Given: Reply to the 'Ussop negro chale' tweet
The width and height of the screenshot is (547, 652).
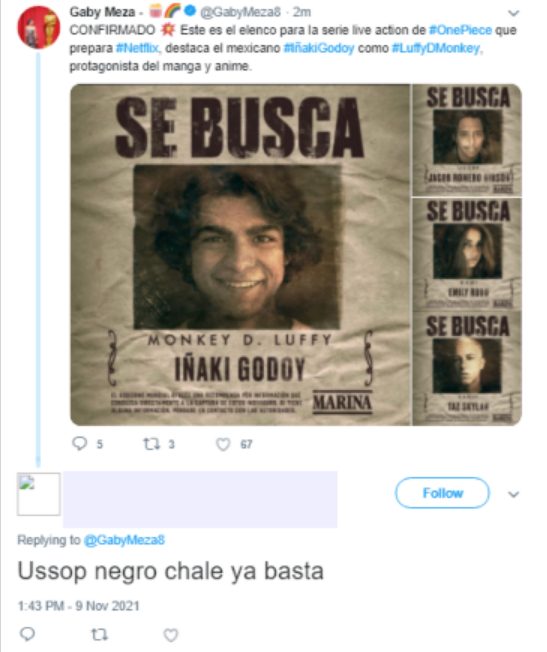Looking at the screenshot, I should point(27,634).
